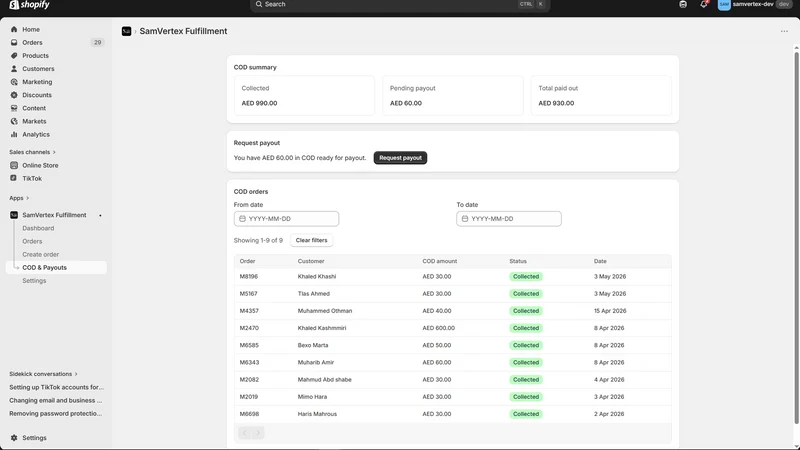This screenshot has width=800, height=450.
Task: Open Discounts icon
Action: tap(14, 95)
